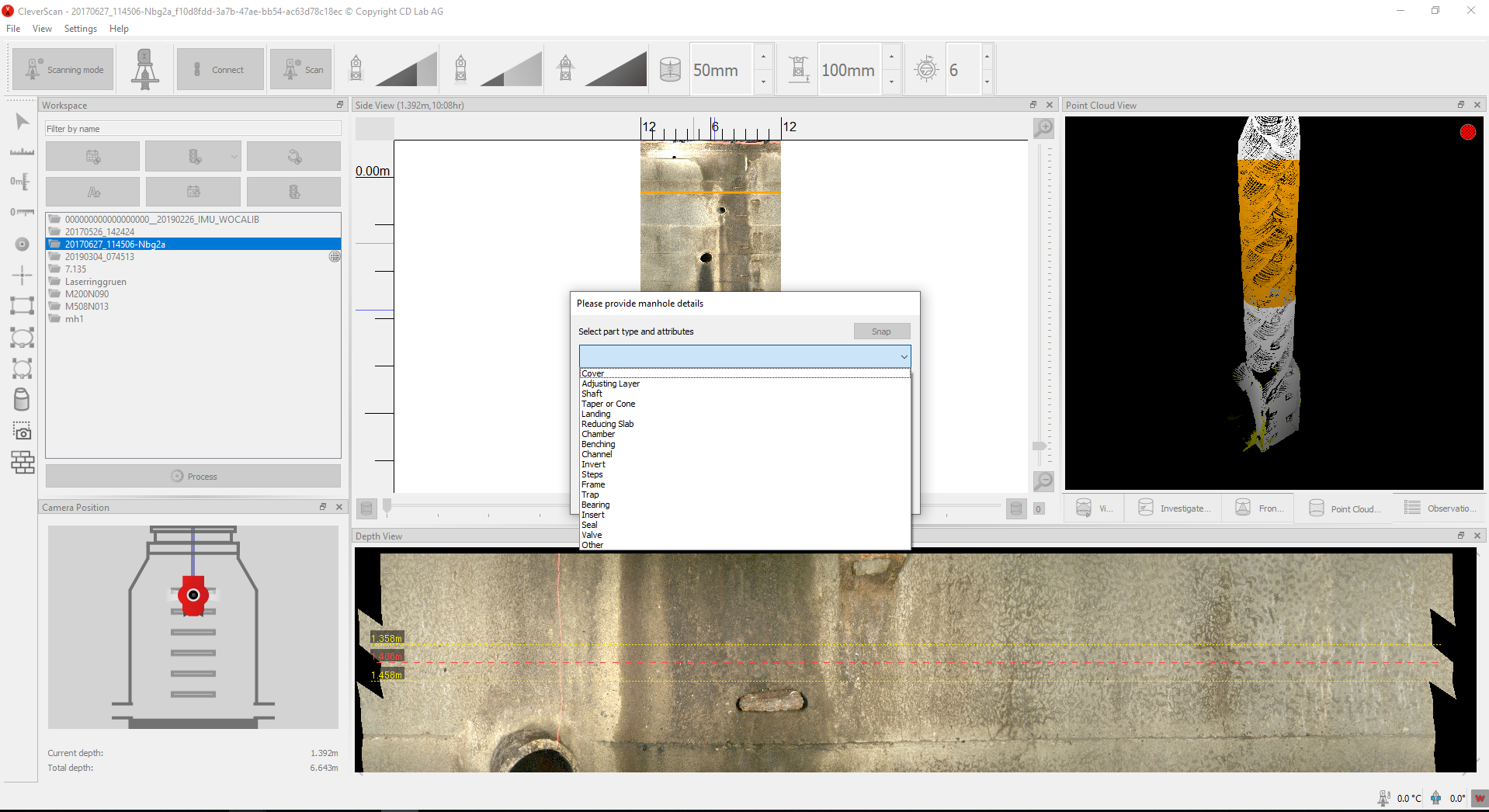Open the dropdown arrow on the traffic-light workspace button
1489x812 pixels.
[234, 155]
